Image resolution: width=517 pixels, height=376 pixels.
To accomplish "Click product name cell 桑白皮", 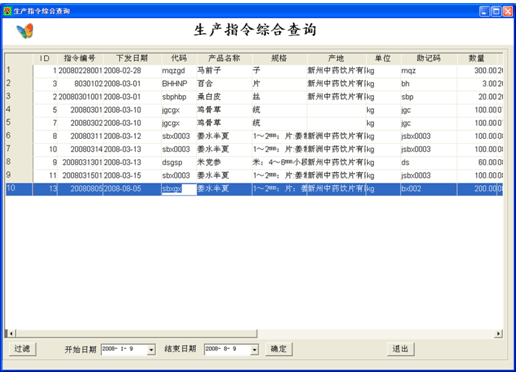I will click(224, 97).
